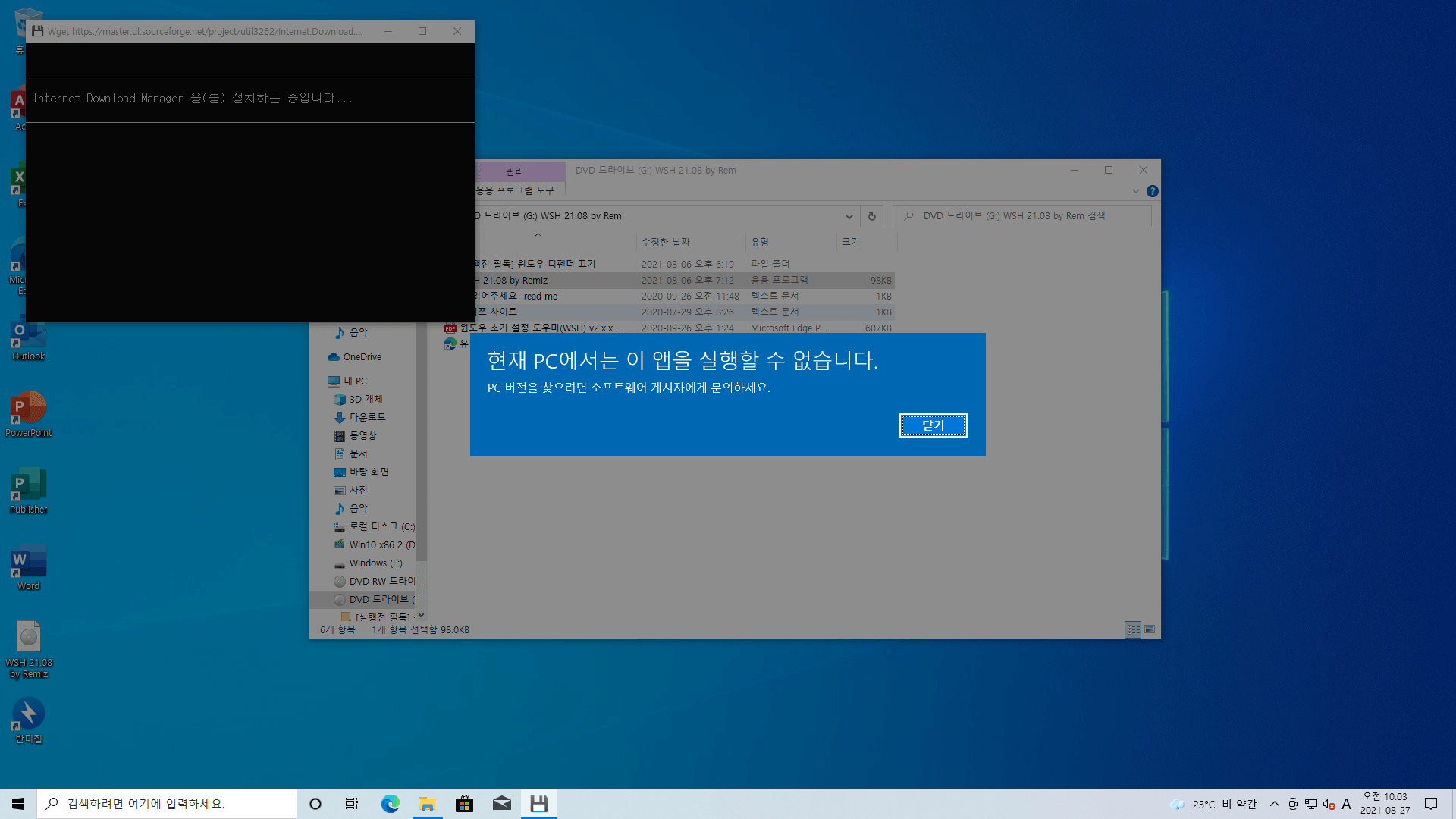
Task: Refresh the DVD drive folder view
Action: [x=871, y=216]
